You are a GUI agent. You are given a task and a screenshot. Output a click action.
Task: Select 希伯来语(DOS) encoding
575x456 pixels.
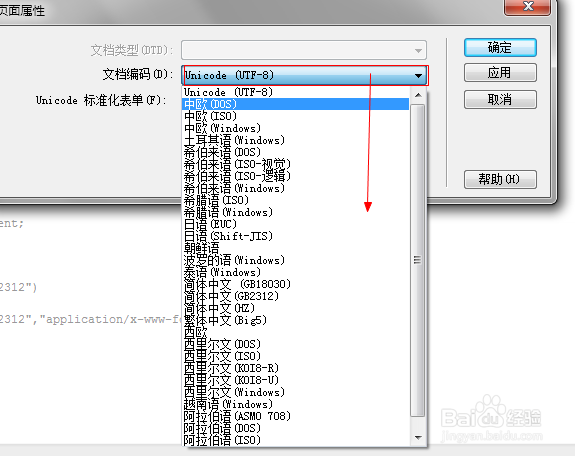(x=296, y=152)
